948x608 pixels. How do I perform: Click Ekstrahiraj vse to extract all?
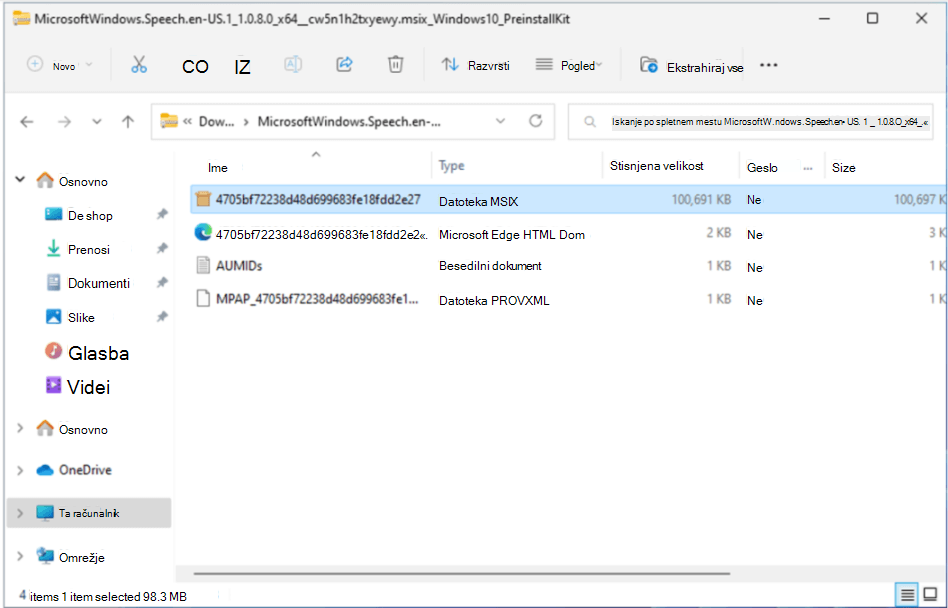tap(692, 66)
